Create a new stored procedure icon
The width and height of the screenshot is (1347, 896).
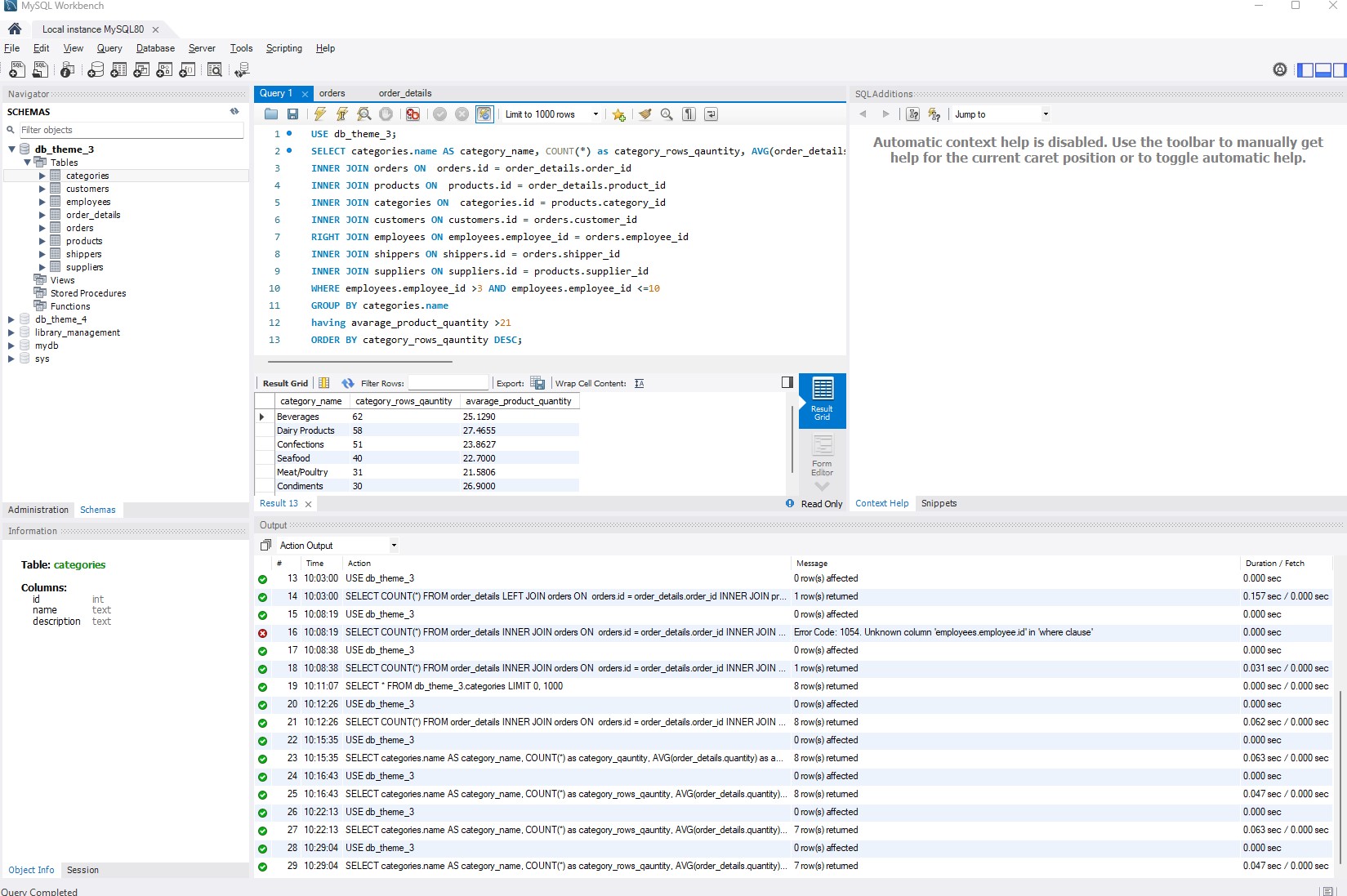tap(164, 70)
